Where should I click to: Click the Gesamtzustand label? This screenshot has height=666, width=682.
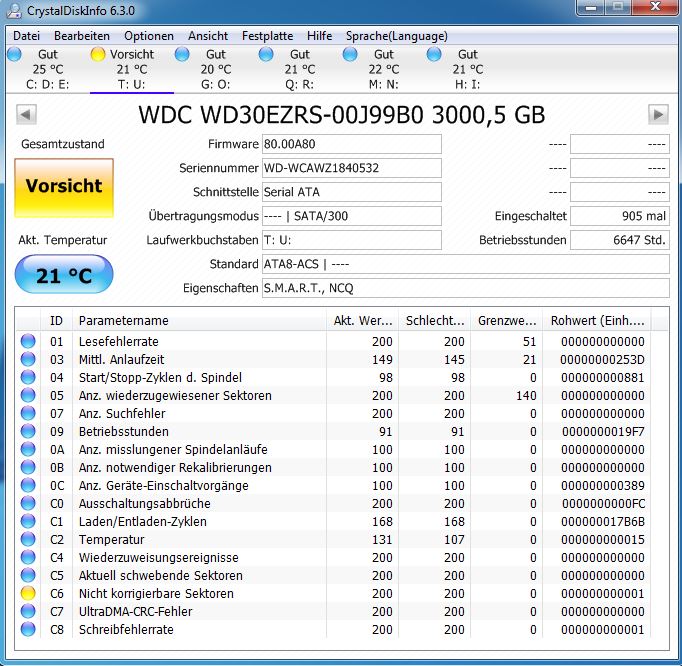click(x=63, y=144)
